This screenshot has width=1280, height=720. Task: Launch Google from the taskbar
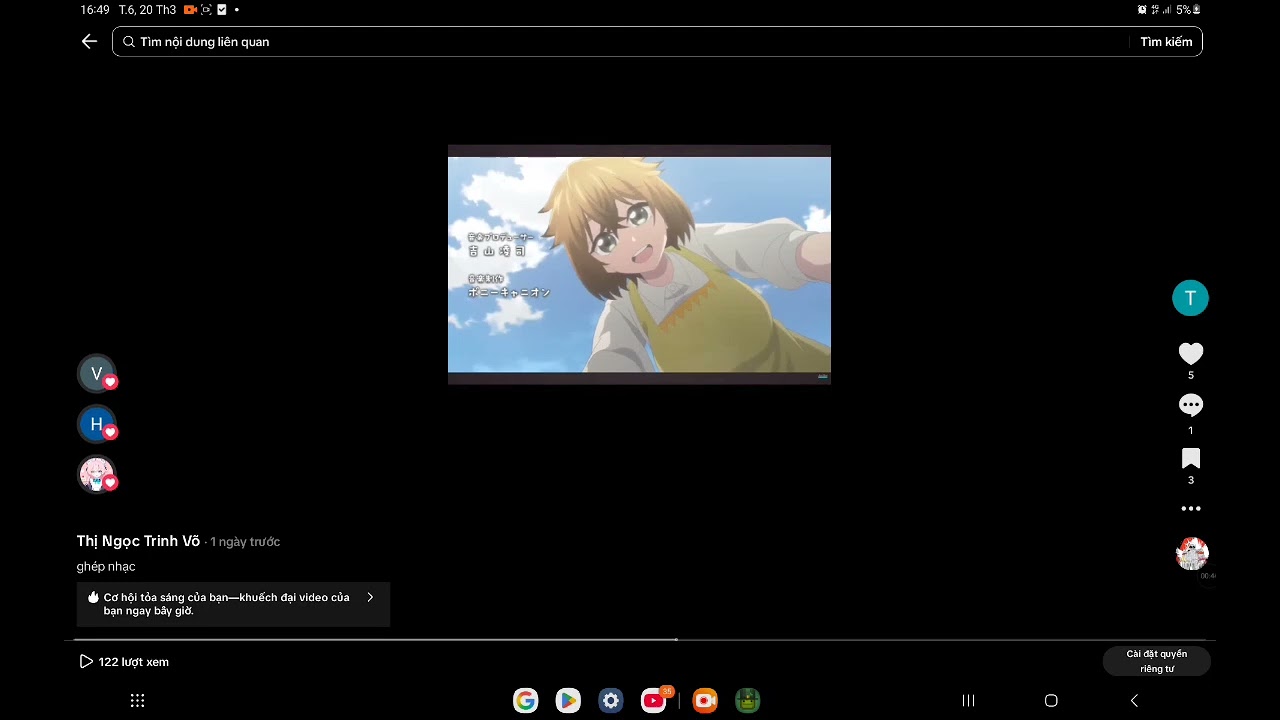(x=526, y=701)
